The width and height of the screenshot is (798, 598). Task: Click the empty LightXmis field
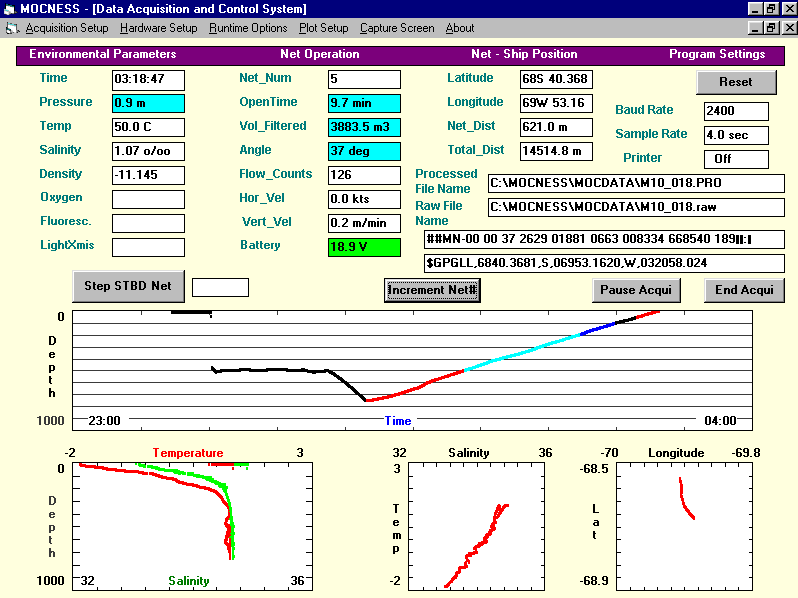[x=148, y=247]
